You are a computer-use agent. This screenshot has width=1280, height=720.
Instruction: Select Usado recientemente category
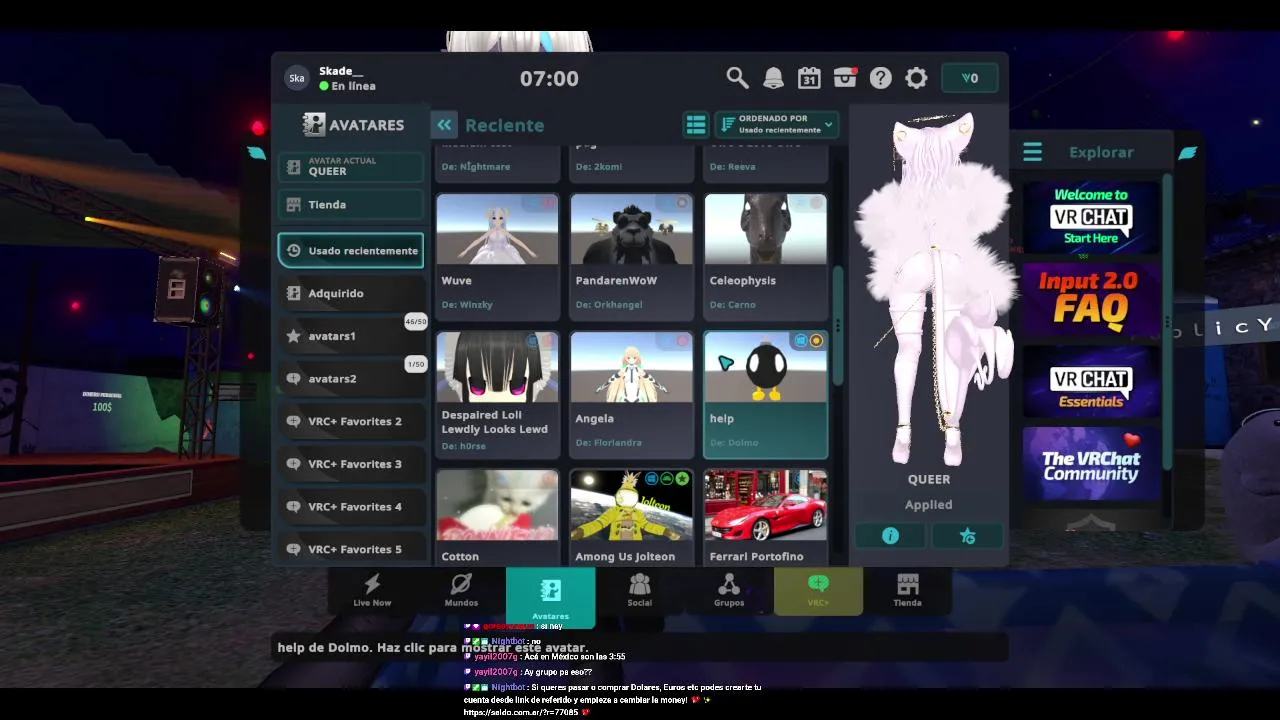(x=351, y=251)
